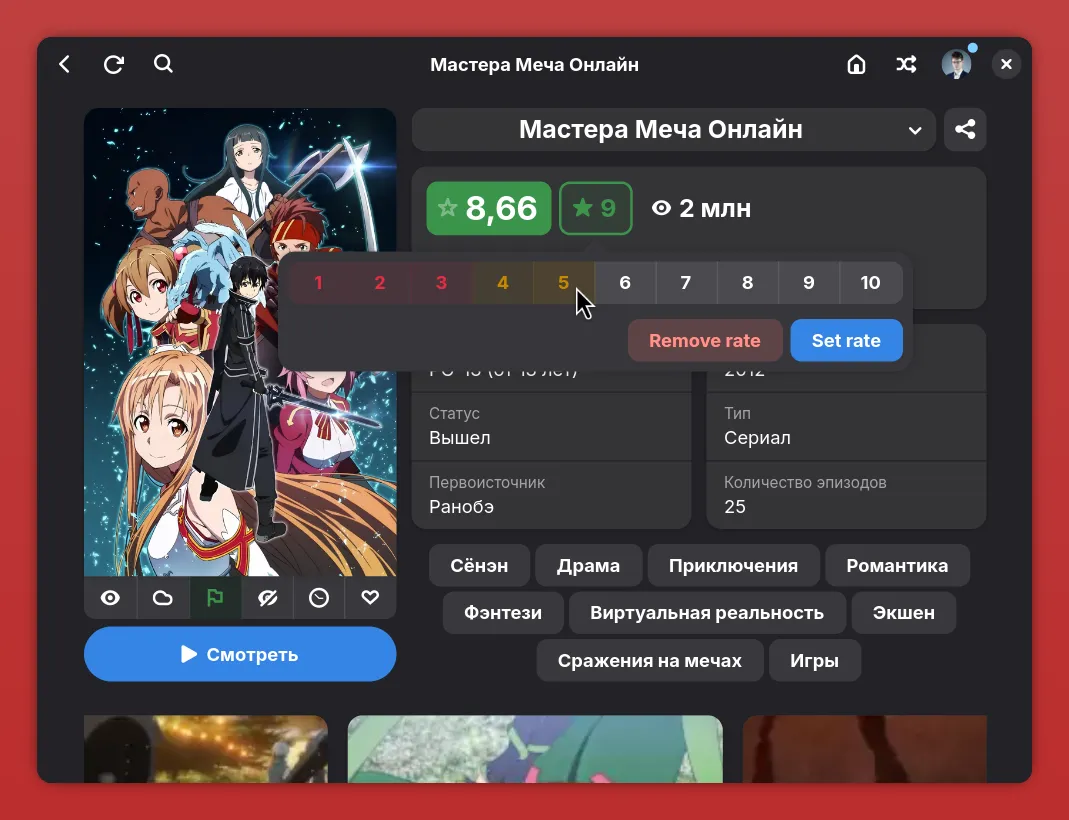Toggle the crossed-eye dropped status
The width and height of the screenshot is (1069, 820).
tap(266, 598)
